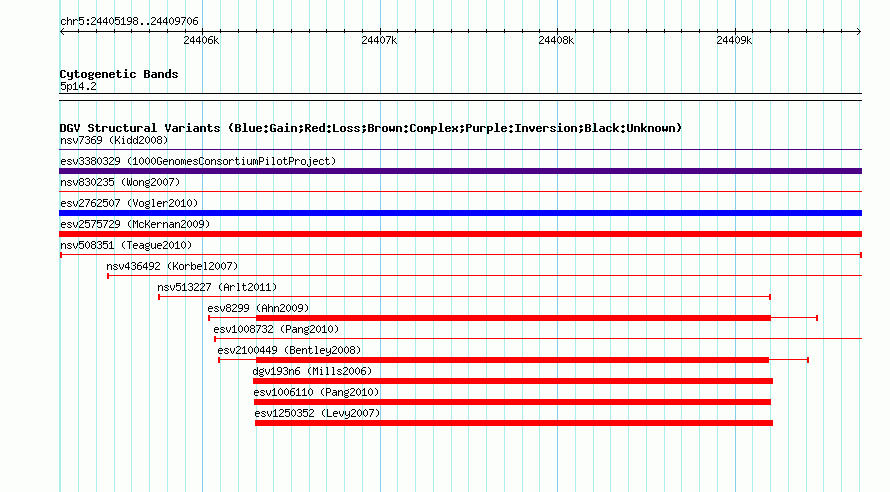Click the 24409k ruler tick label

pyautogui.click(x=734, y=41)
